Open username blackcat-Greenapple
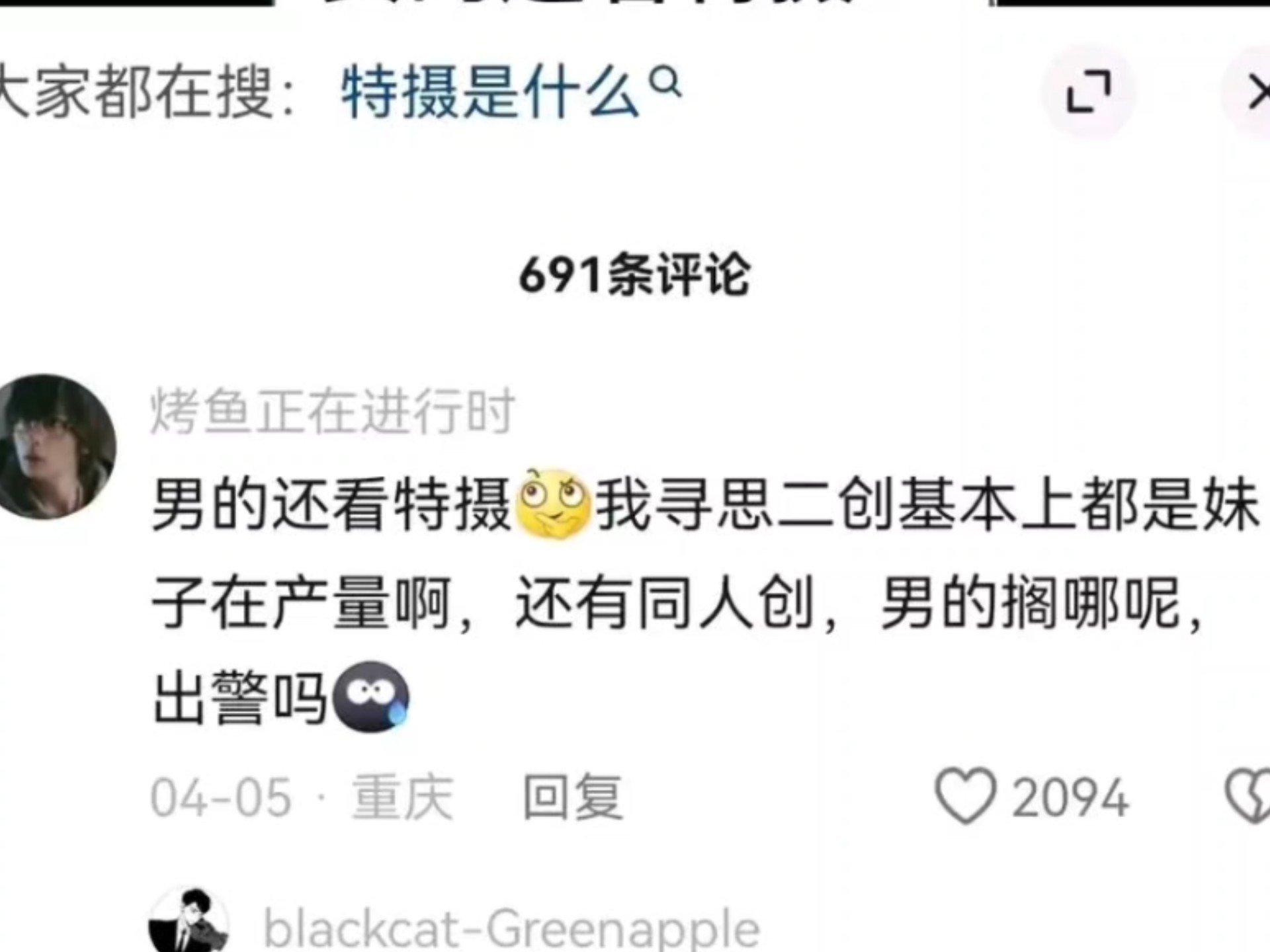 coord(511,929)
